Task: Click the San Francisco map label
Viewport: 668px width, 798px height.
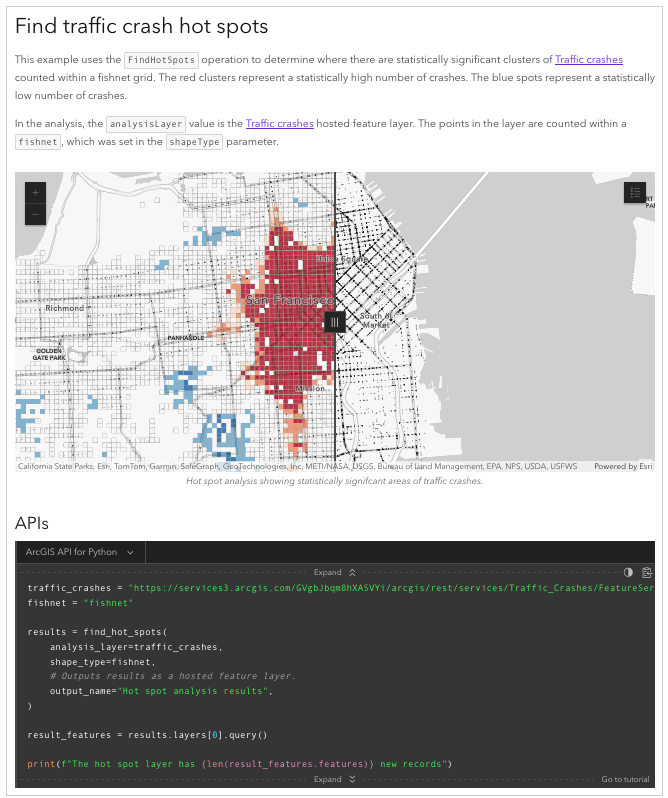Action: tap(289, 300)
